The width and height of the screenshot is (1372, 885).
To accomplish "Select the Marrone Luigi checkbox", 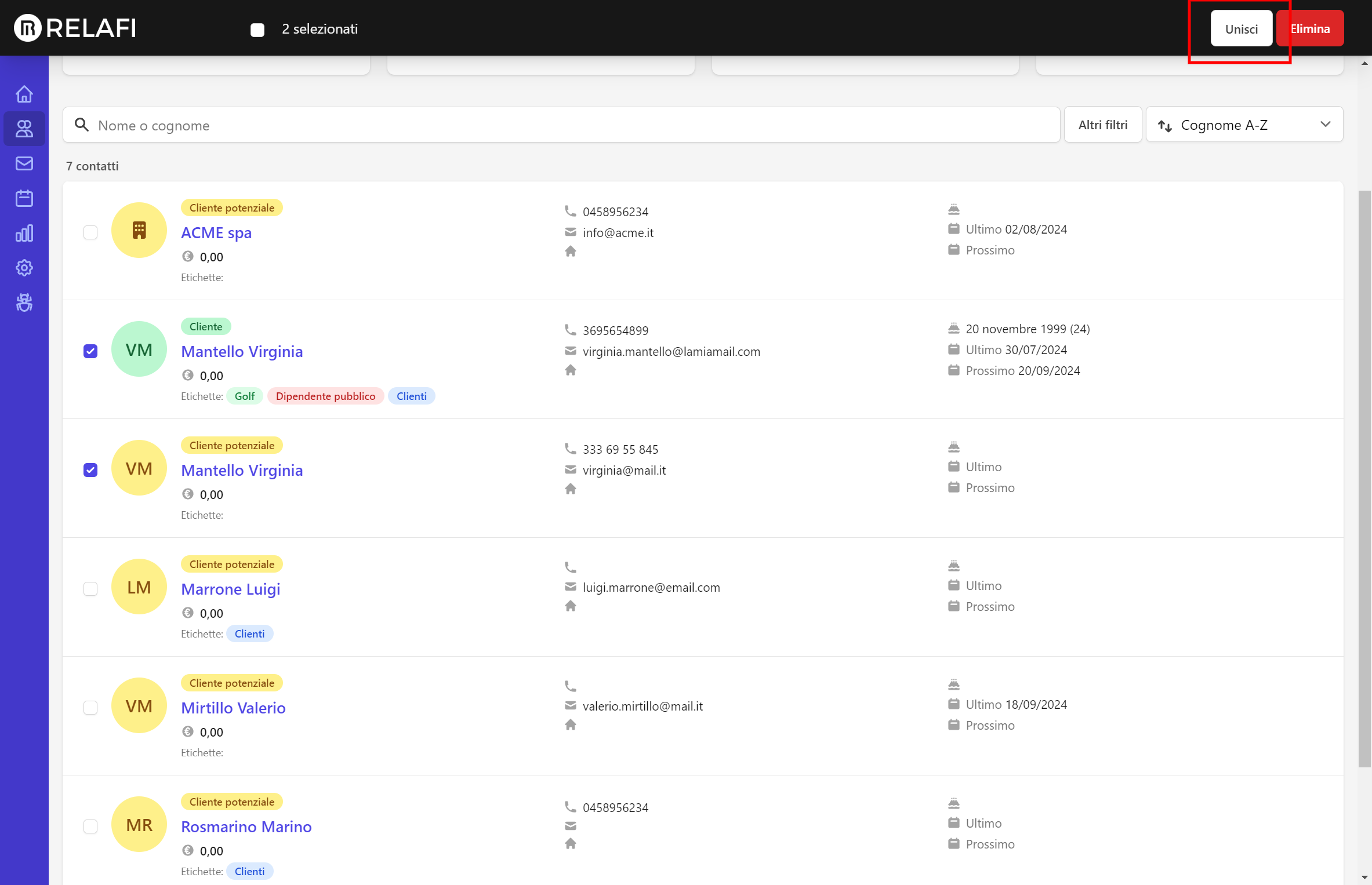I will coord(90,589).
